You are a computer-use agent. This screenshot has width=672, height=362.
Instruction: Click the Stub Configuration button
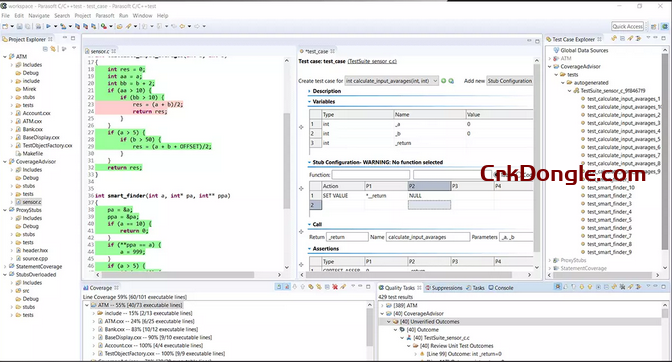pyautogui.click(x=510, y=81)
